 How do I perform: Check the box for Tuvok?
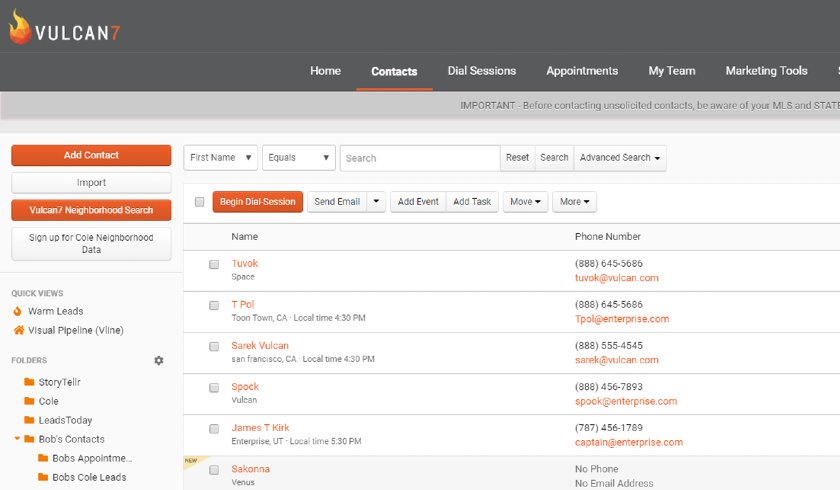point(214,265)
